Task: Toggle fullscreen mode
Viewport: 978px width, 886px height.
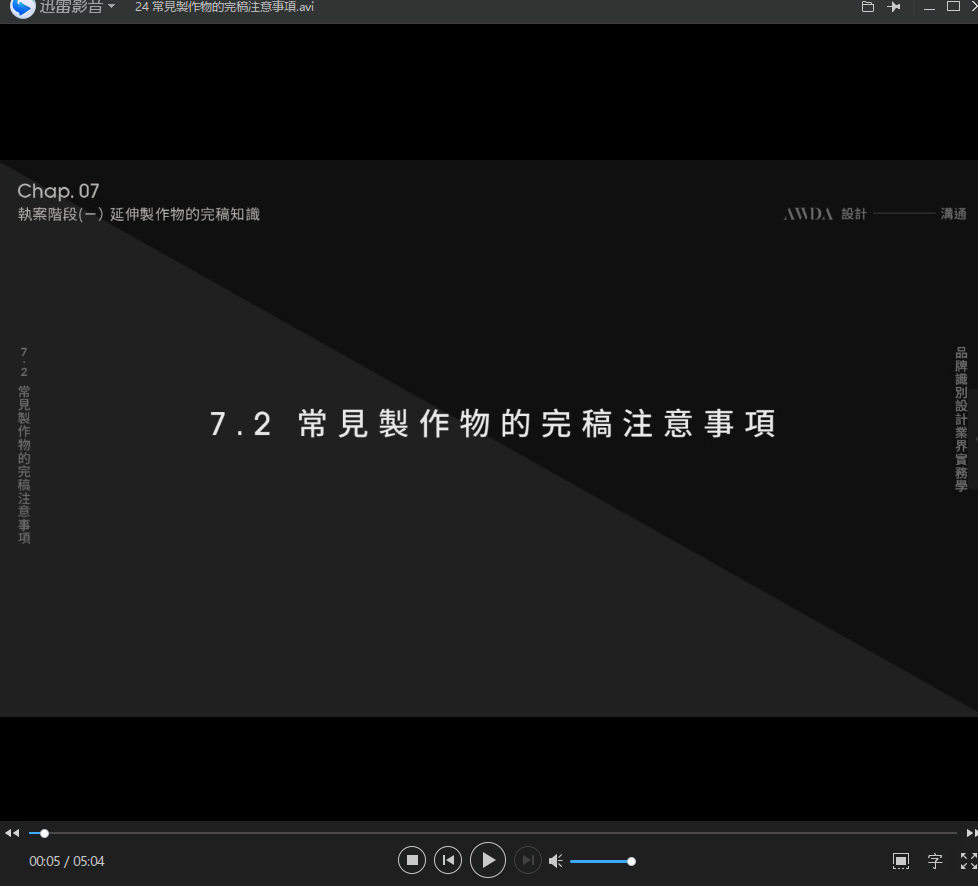Action: (968, 860)
